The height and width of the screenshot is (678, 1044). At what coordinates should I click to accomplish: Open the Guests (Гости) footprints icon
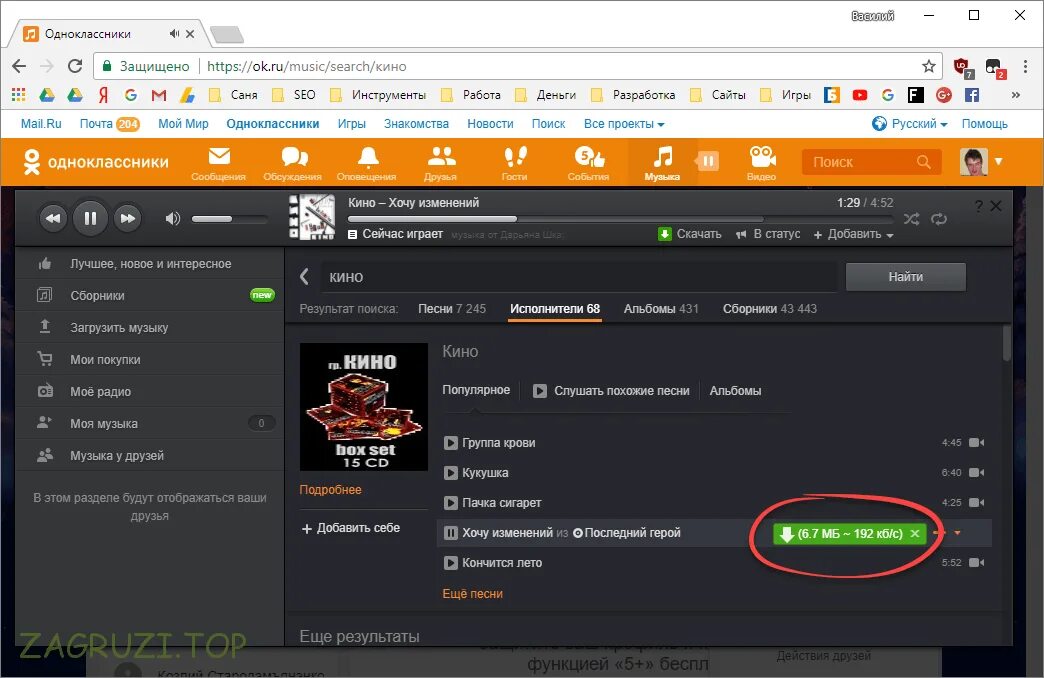pyautogui.click(x=515, y=163)
